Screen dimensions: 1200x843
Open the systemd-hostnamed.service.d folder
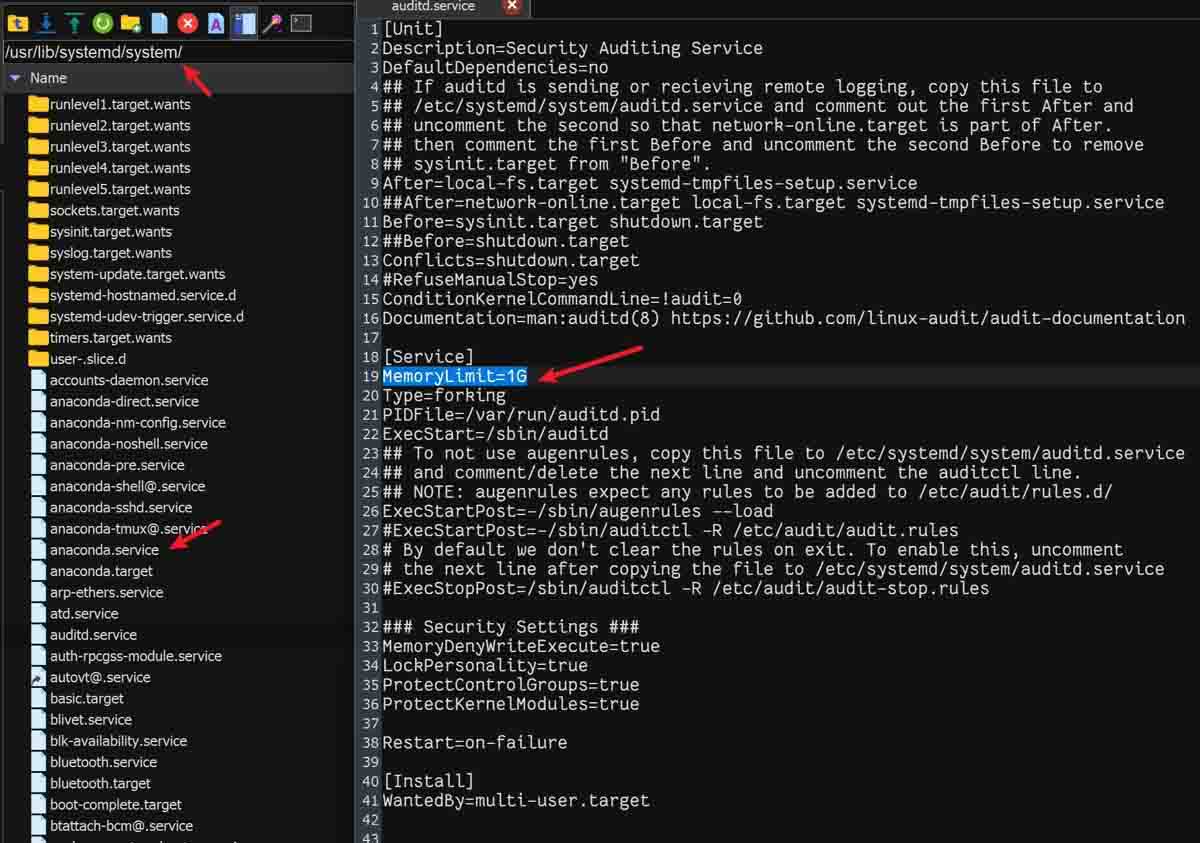(133, 295)
